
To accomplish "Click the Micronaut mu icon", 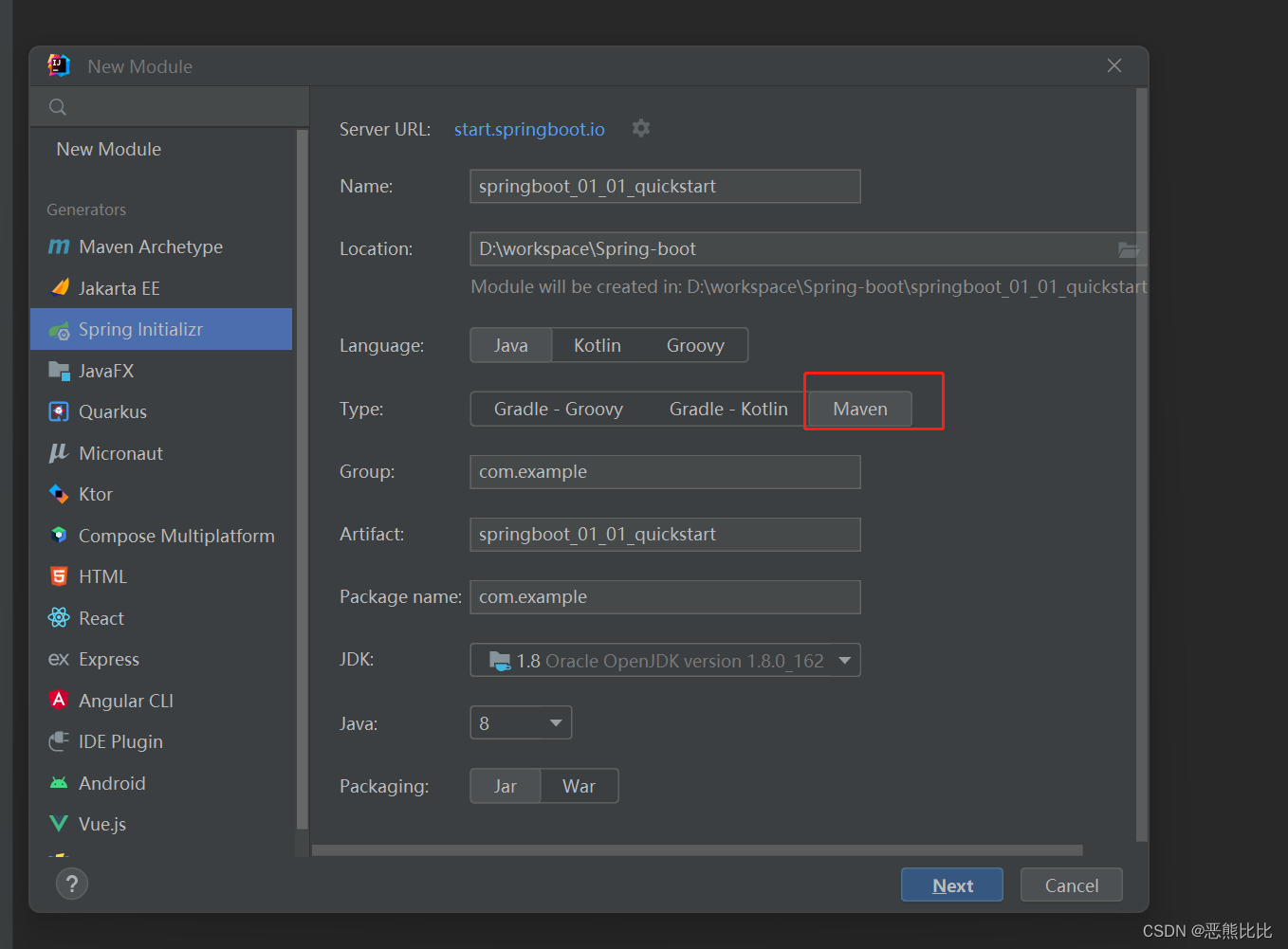I will coord(59,453).
